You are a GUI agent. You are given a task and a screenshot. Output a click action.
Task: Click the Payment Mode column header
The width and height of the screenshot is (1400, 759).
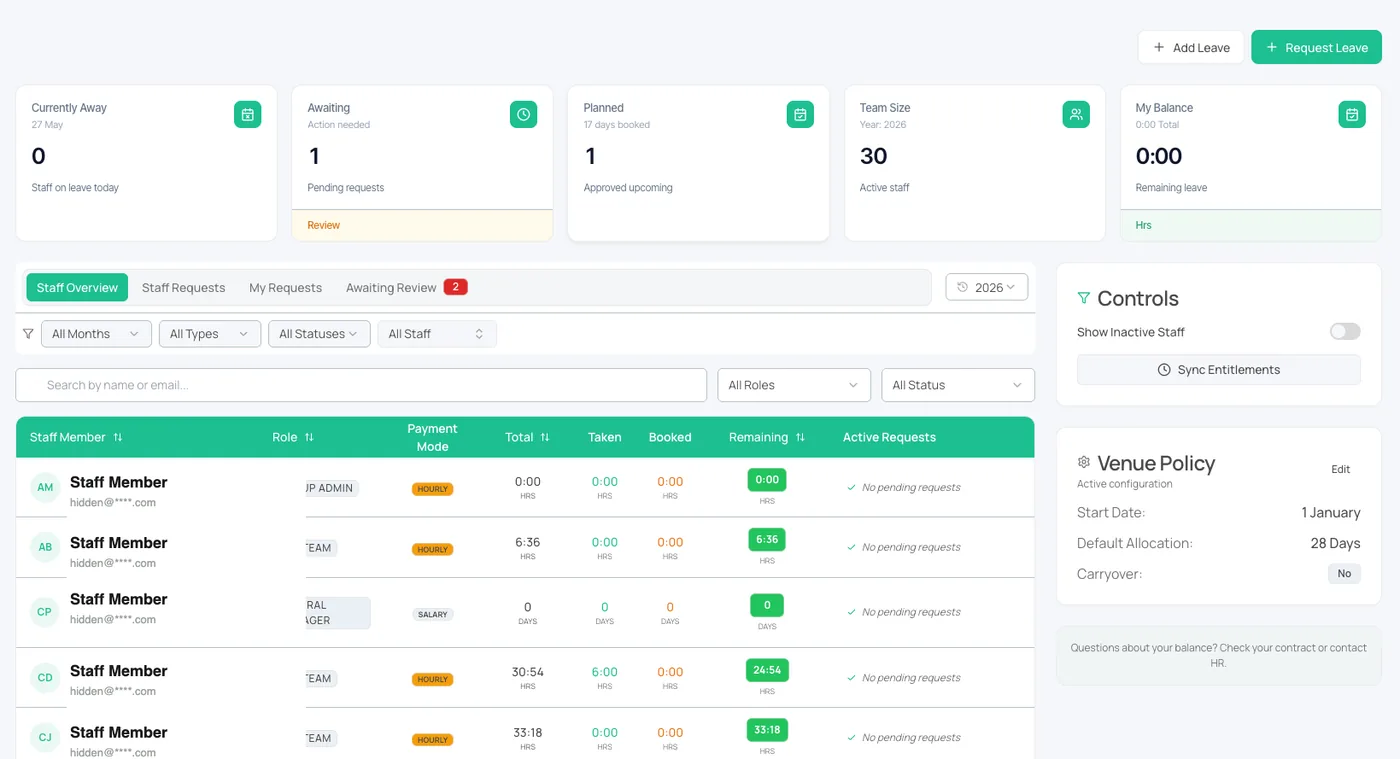point(432,437)
